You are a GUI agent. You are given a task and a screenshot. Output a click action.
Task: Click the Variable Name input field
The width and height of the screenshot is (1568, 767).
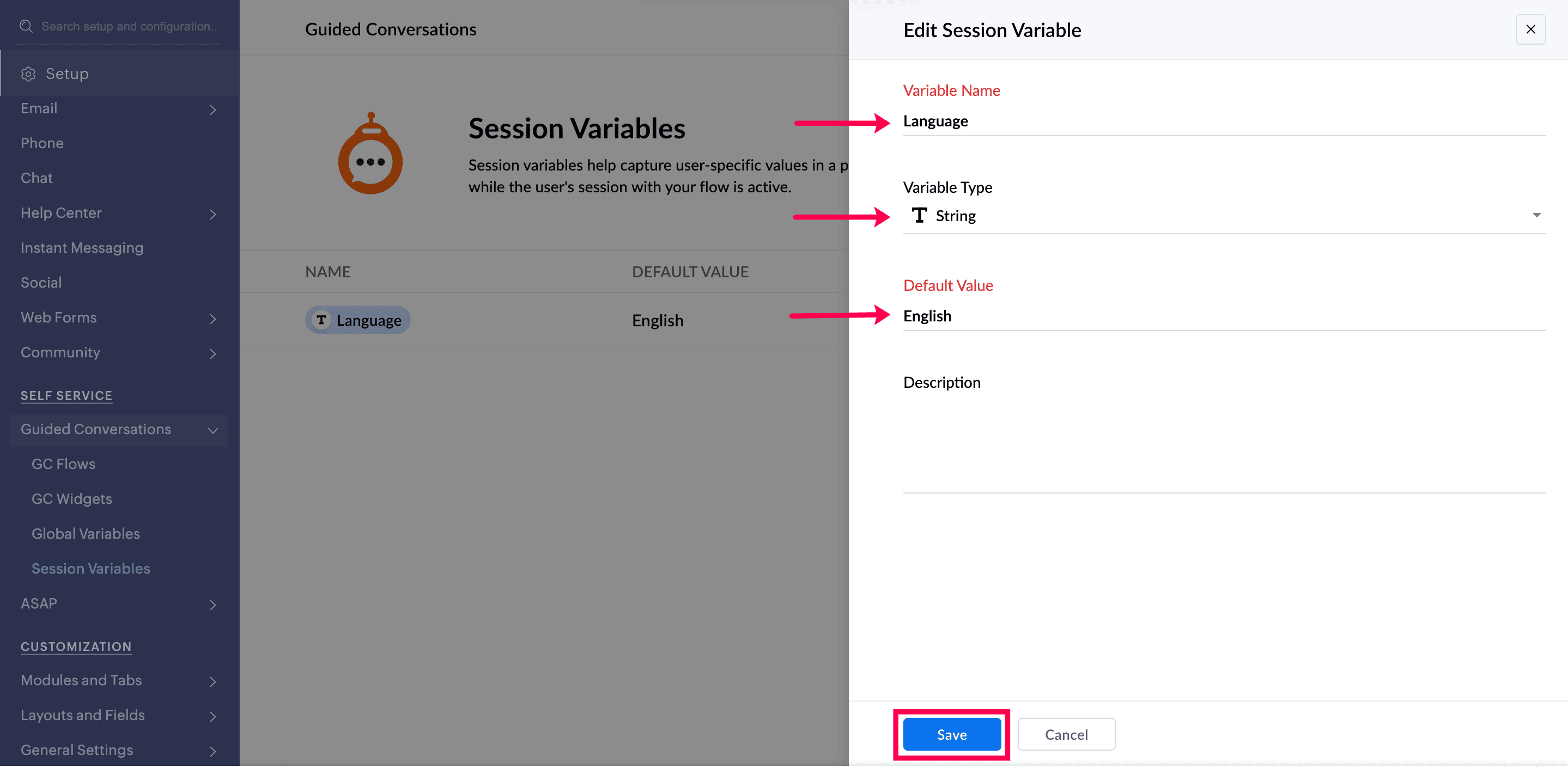pos(1224,121)
